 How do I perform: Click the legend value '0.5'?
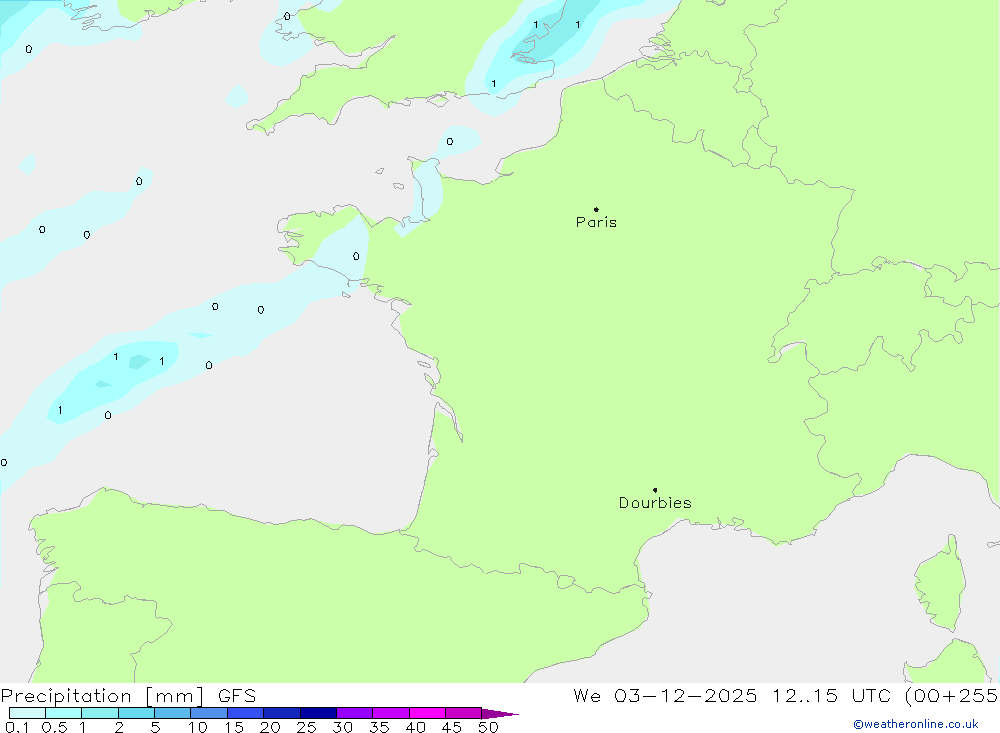coord(54,727)
